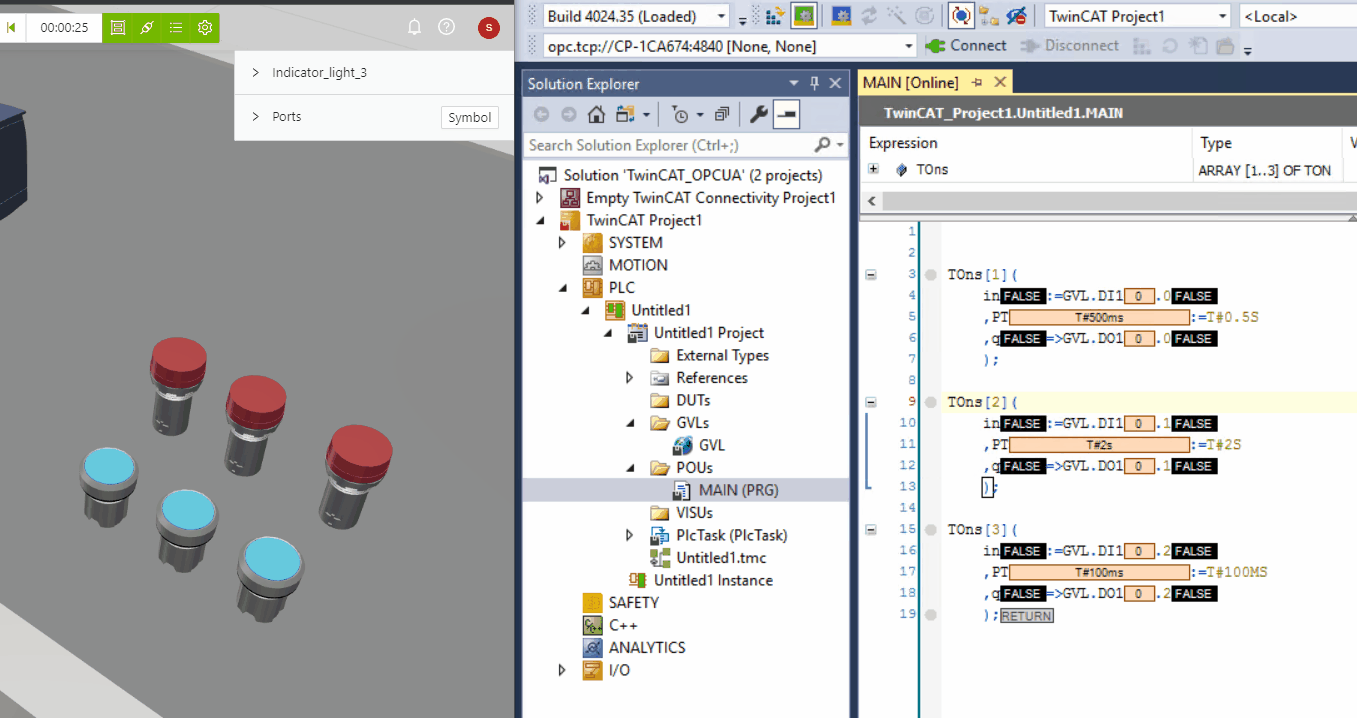Toggle Preview Selected Items button

tap(786, 114)
